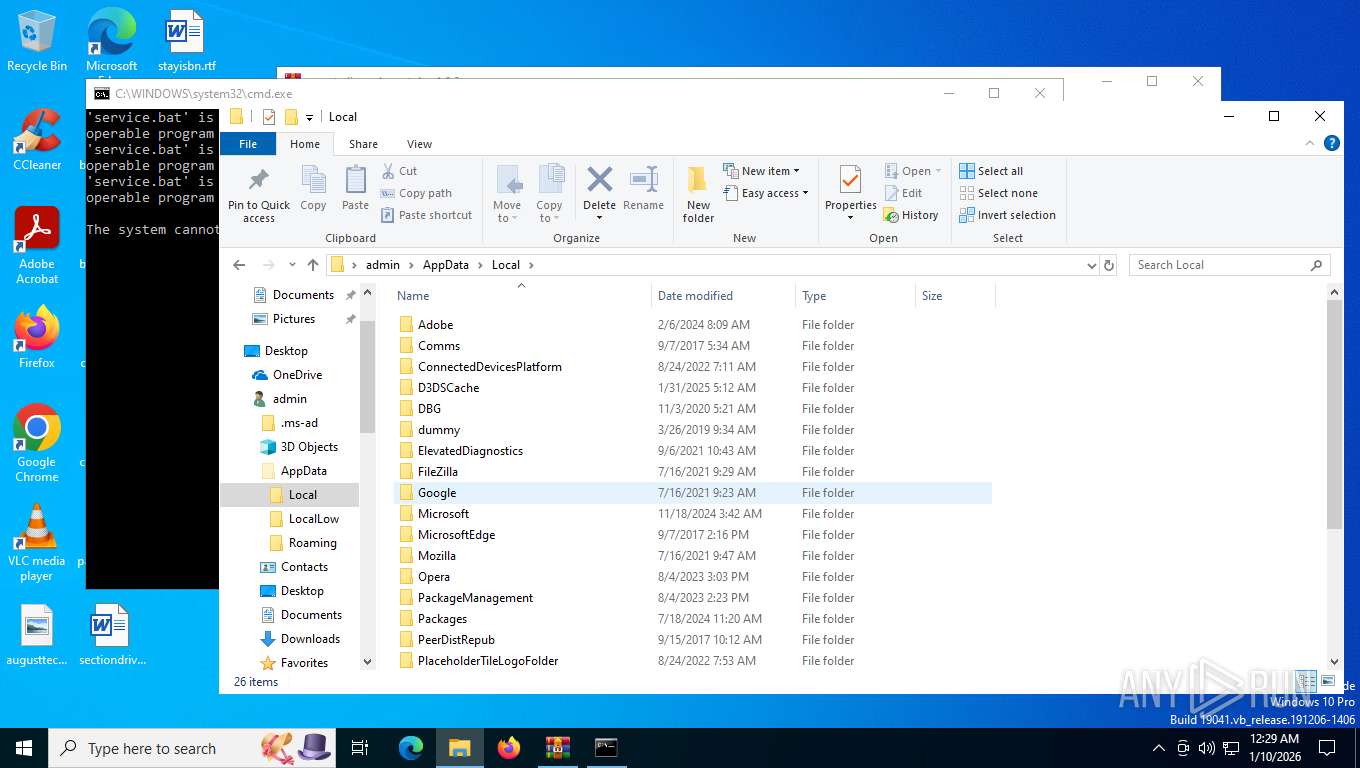Open the Move to menu

(x=507, y=194)
